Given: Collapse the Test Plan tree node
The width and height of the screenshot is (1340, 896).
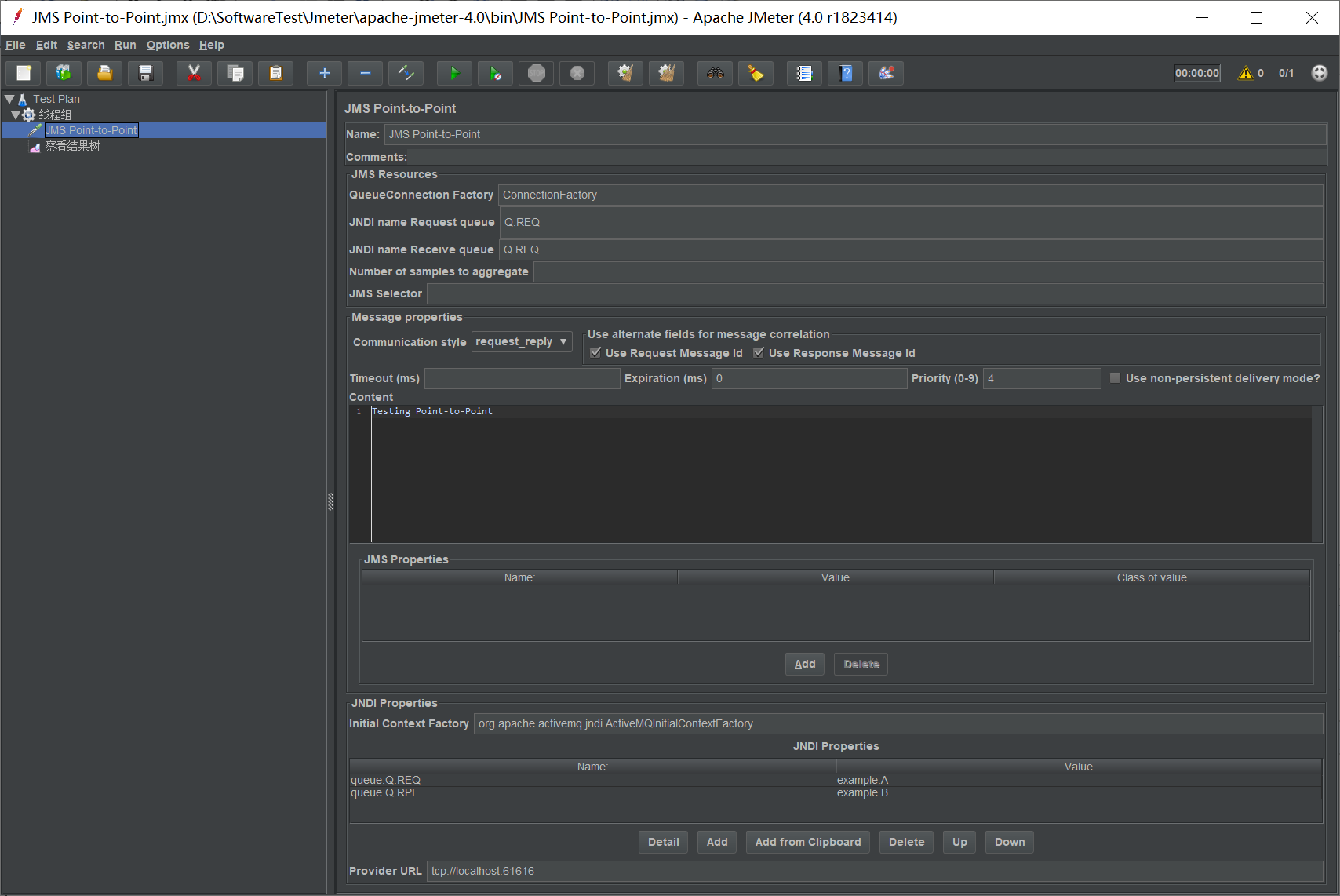Looking at the screenshot, I should [x=9, y=99].
